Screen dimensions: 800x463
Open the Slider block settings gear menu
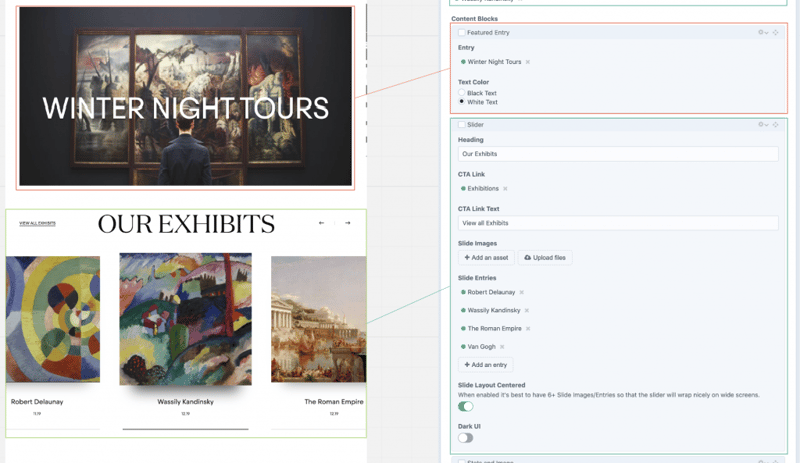tap(762, 125)
